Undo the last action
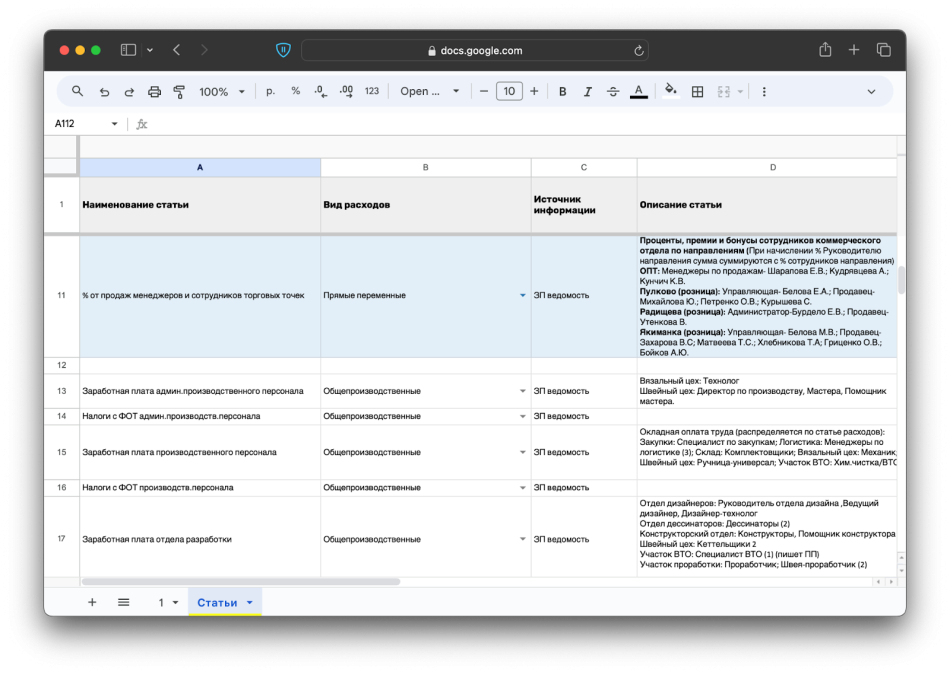950x674 pixels. coord(104,91)
